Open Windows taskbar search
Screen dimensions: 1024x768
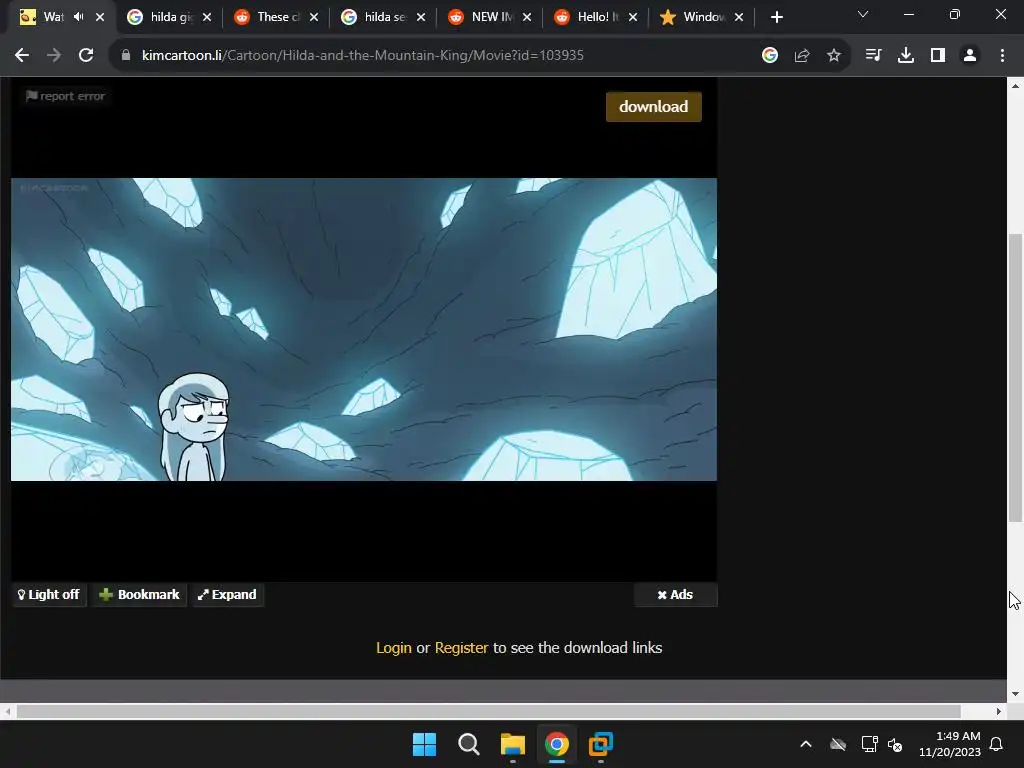pos(469,744)
